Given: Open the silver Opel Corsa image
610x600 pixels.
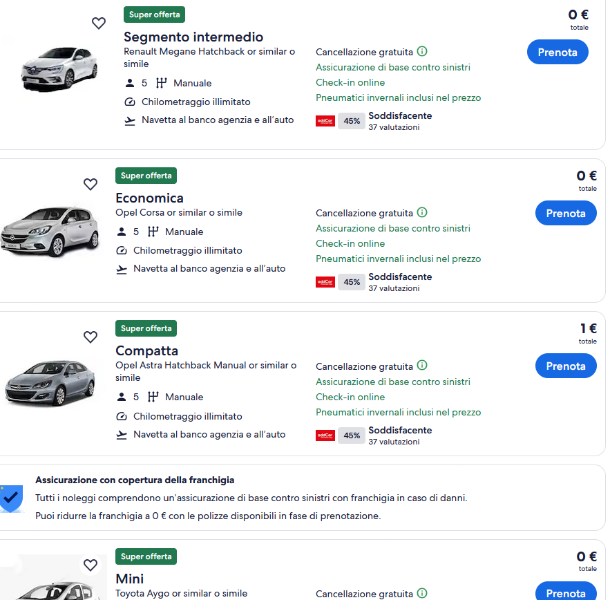Looking at the screenshot, I should 50,232.
